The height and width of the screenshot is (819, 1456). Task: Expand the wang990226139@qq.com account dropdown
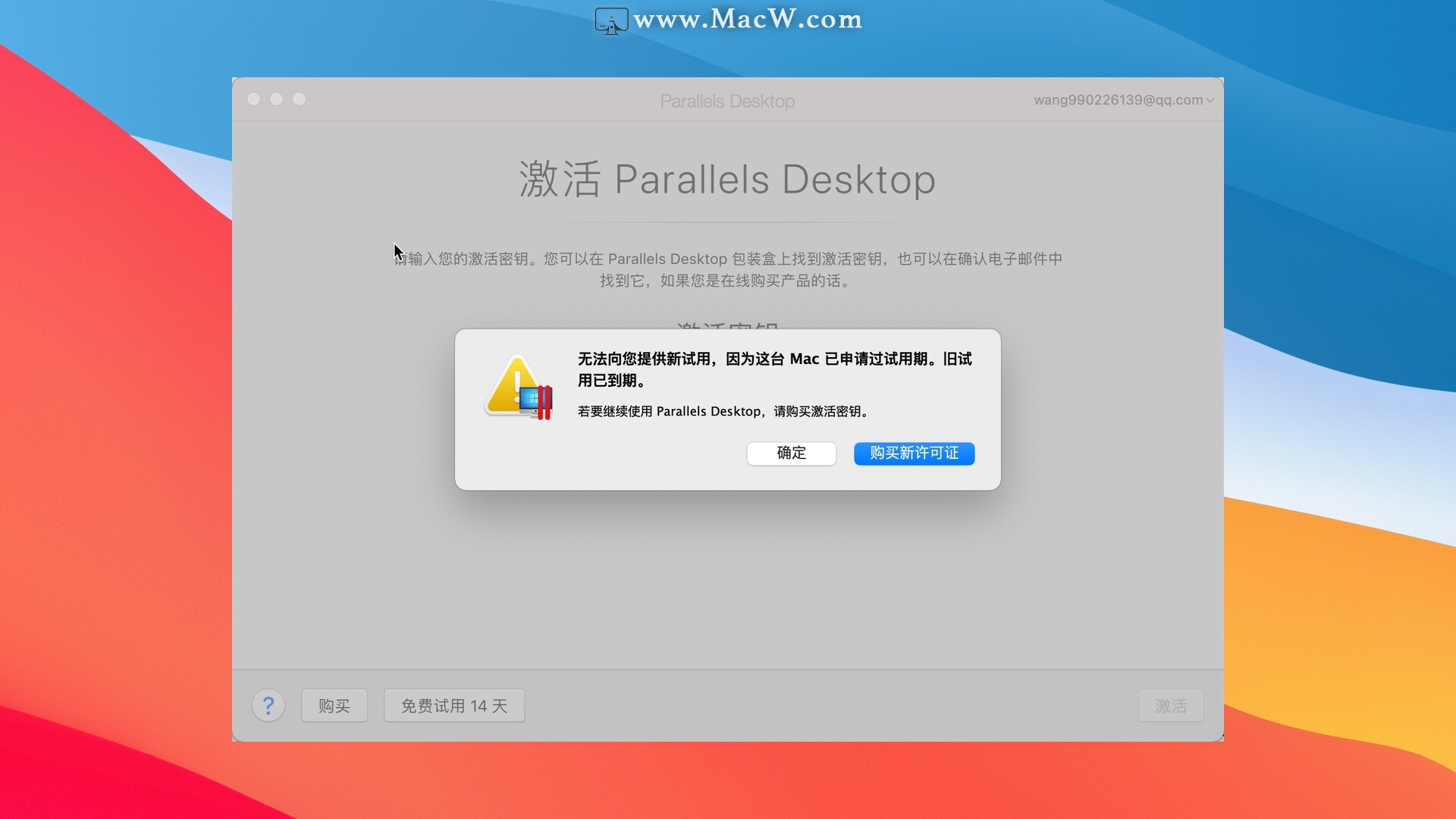1124,100
